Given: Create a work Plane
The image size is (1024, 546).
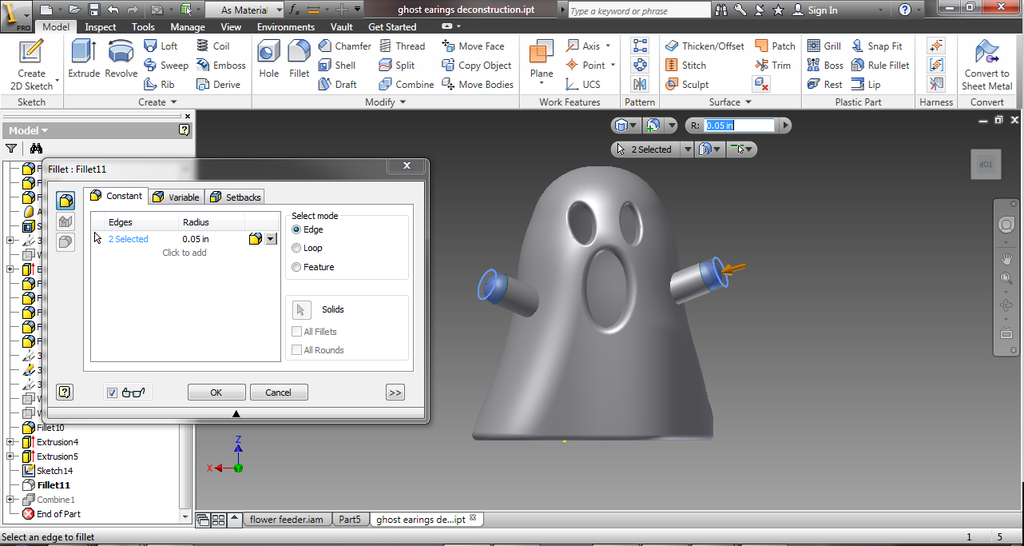Looking at the screenshot, I should tap(541, 60).
